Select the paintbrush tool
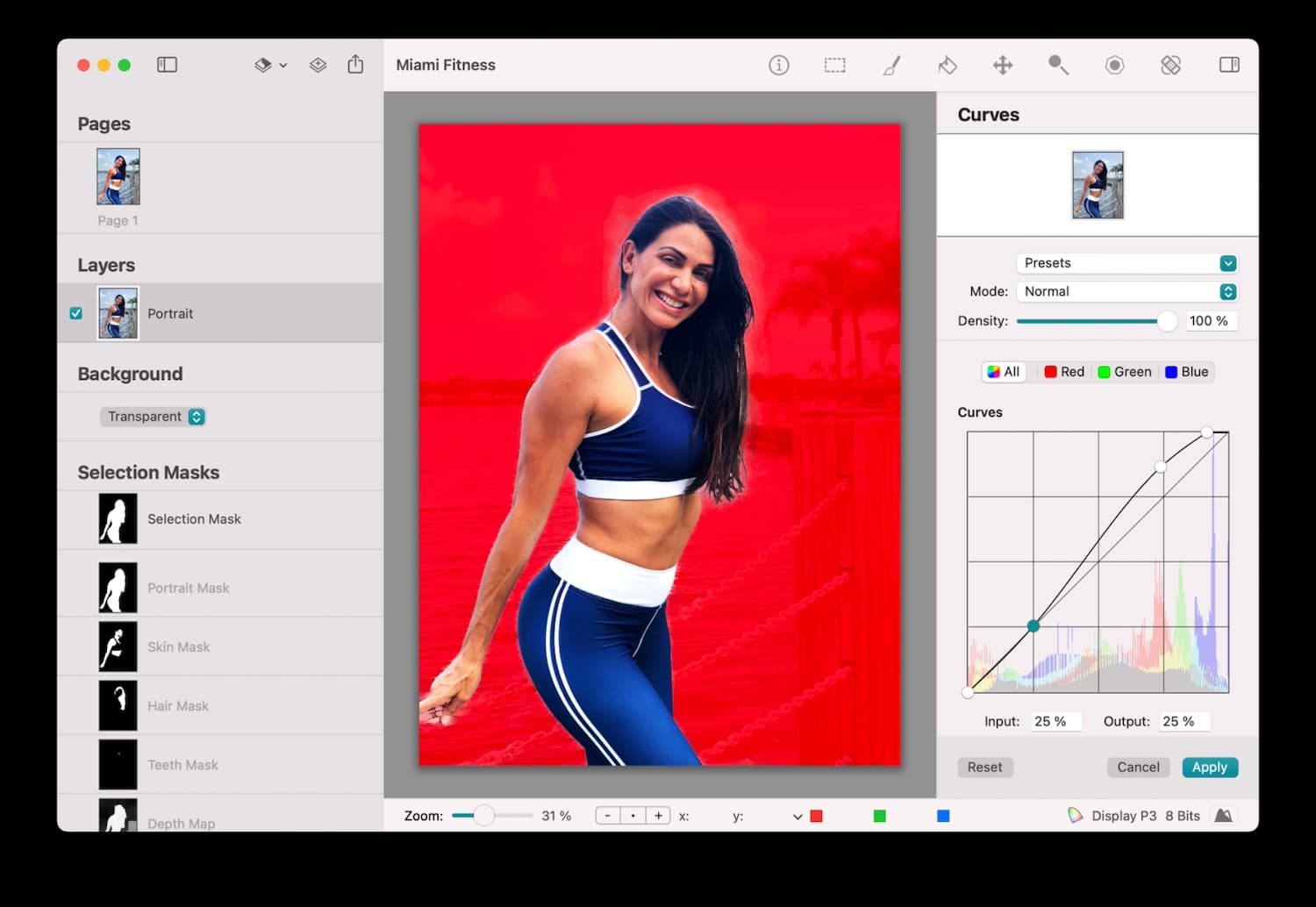Viewport: 1316px width, 907px height. point(891,65)
